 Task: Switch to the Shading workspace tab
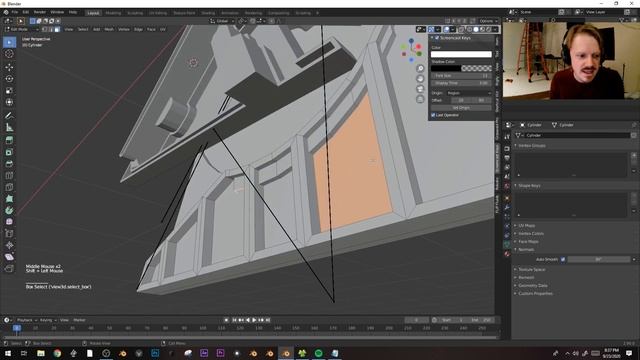(208, 13)
